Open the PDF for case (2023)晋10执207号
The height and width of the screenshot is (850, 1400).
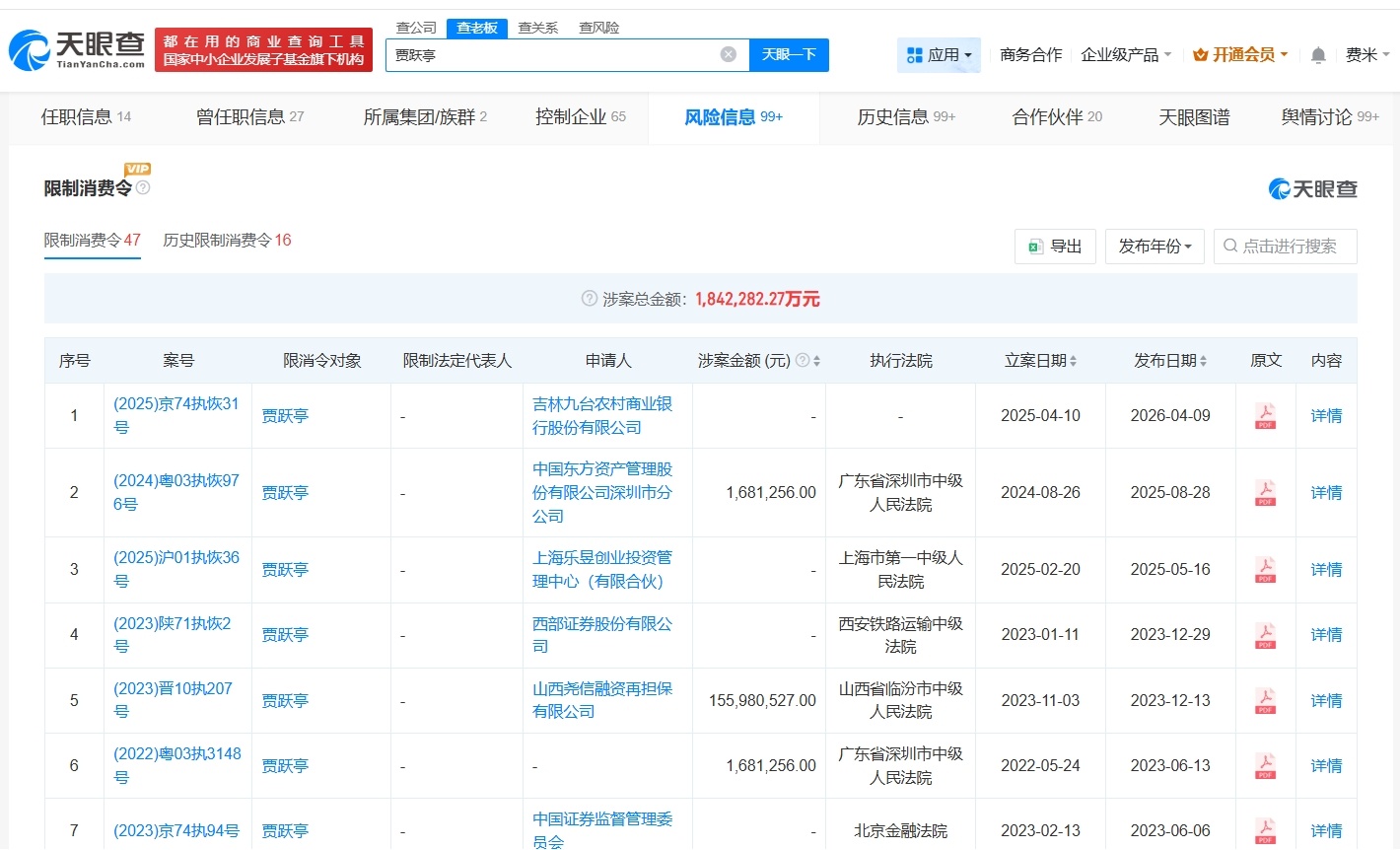[1265, 700]
